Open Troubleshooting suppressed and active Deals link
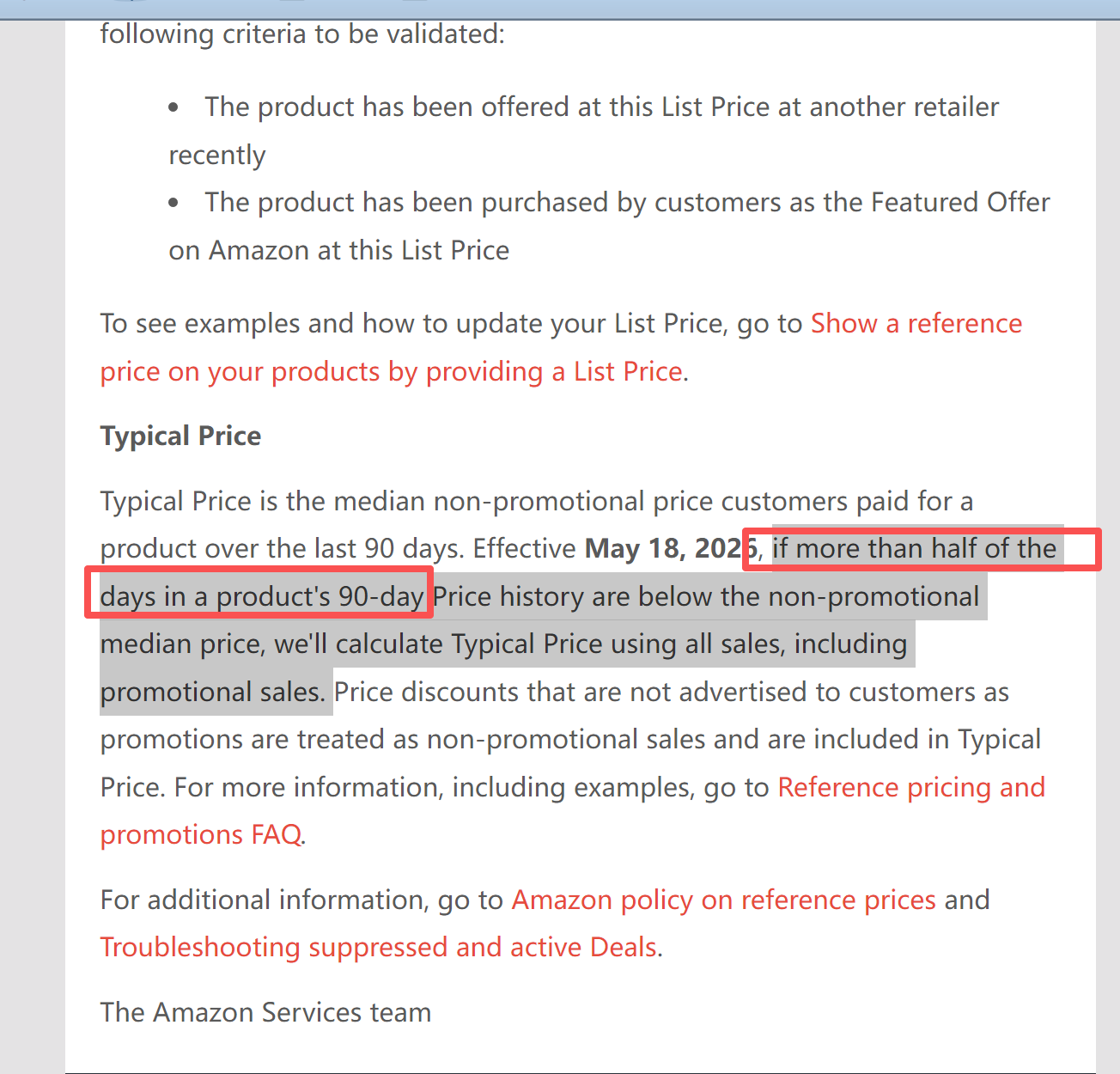 pyautogui.click(x=379, y=948)
